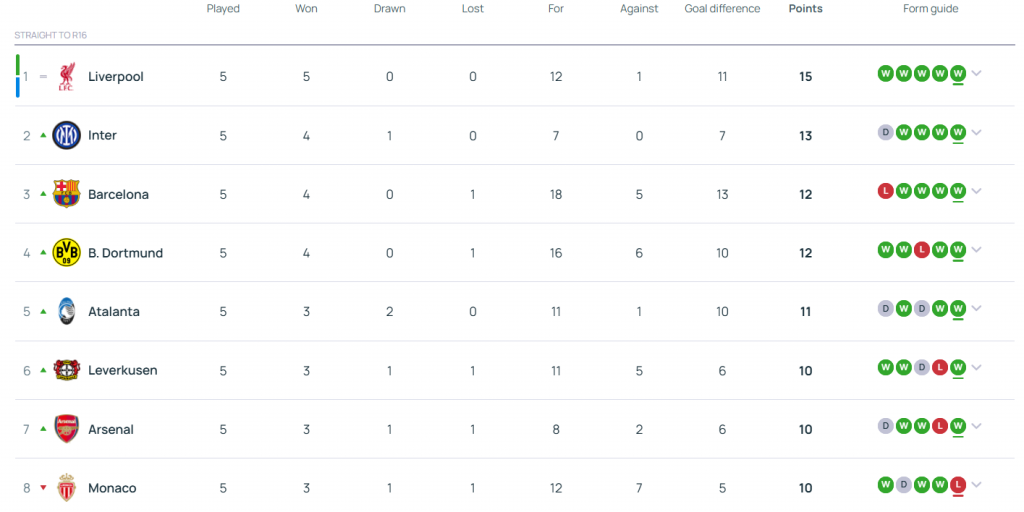Click the Barcelona club crest
Screen dimensions: 1024x512
click(67, 194)
